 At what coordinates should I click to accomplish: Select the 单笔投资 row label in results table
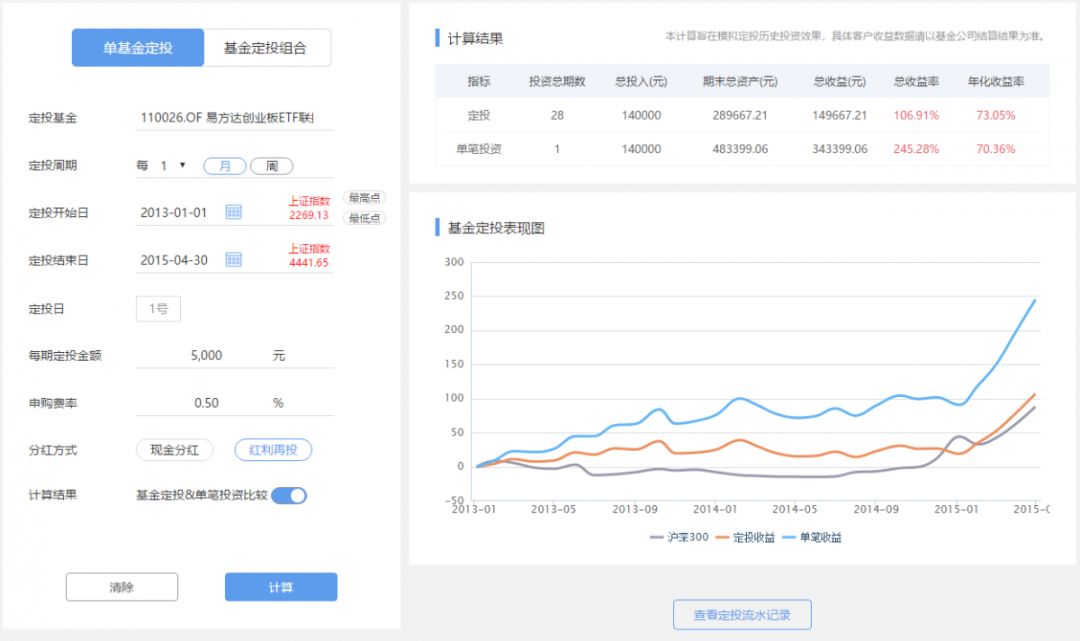479,149
